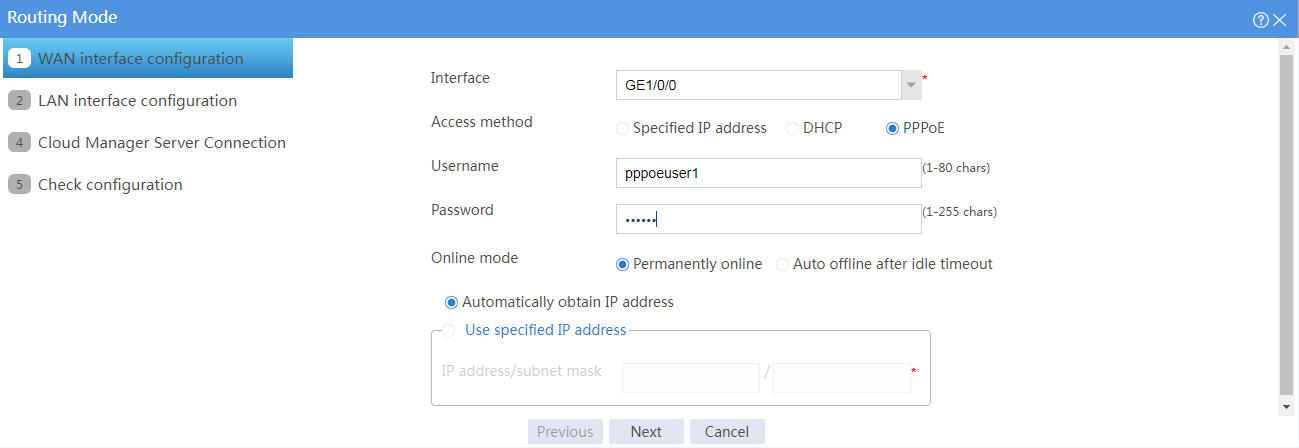Open LAN interface configuration step

click(x=137, y=101)
